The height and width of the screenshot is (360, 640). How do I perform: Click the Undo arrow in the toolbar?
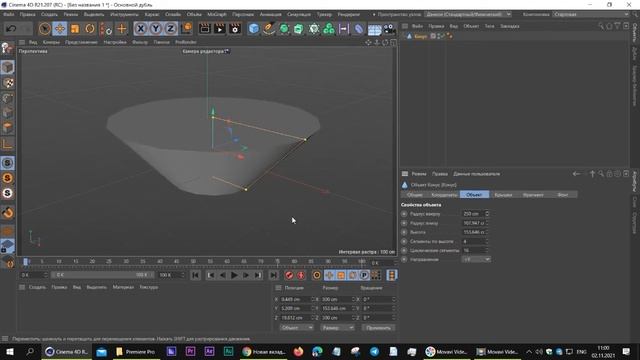click(x=11, y=29)
